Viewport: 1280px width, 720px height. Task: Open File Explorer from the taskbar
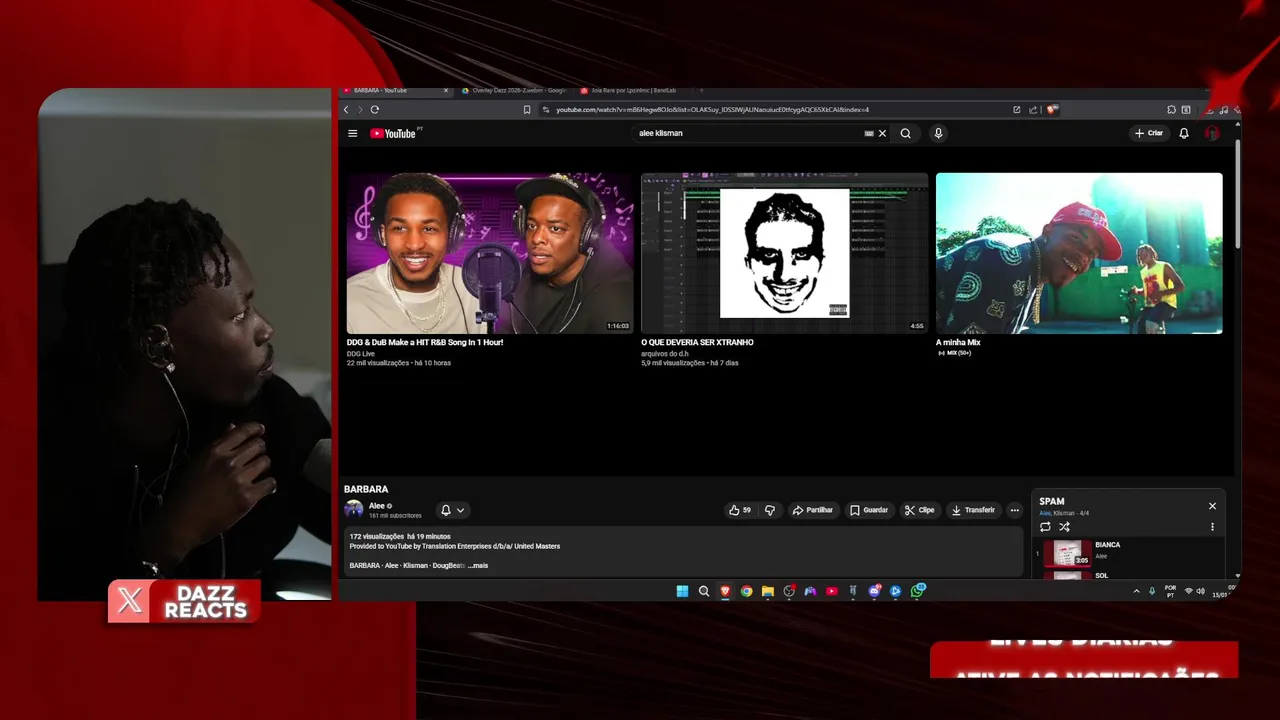pos(768,591)
